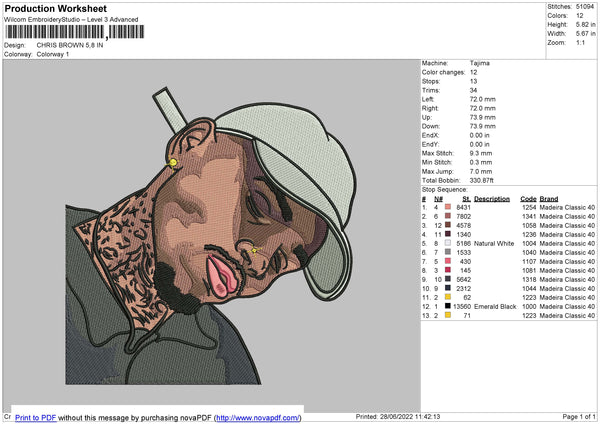Image resolution: width=600 pixels, height=424 pixels.
Task: Select thread code 1254
Action: pyautogui.click(x=529, y=207)
